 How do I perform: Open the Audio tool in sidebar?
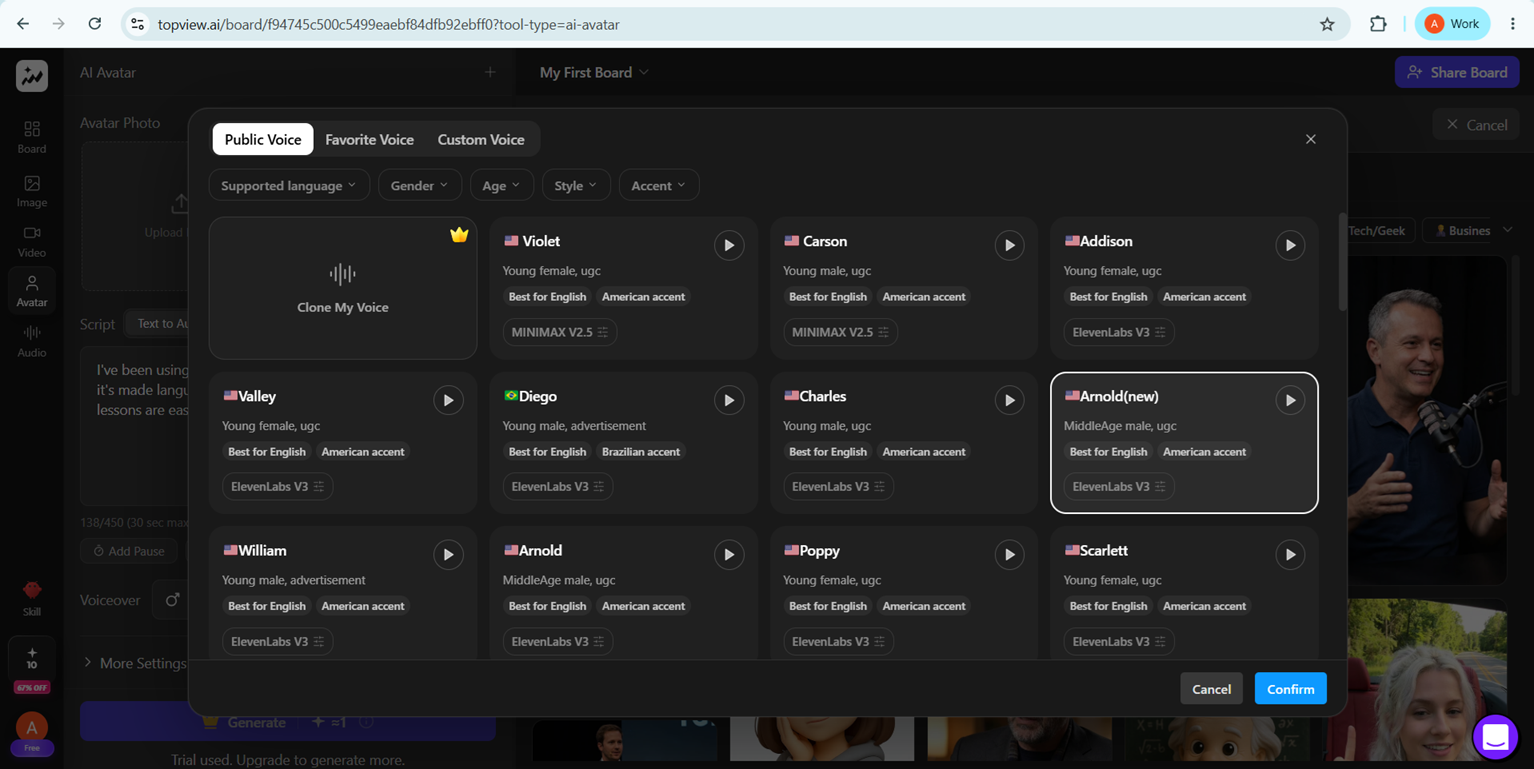click(32, 341)
